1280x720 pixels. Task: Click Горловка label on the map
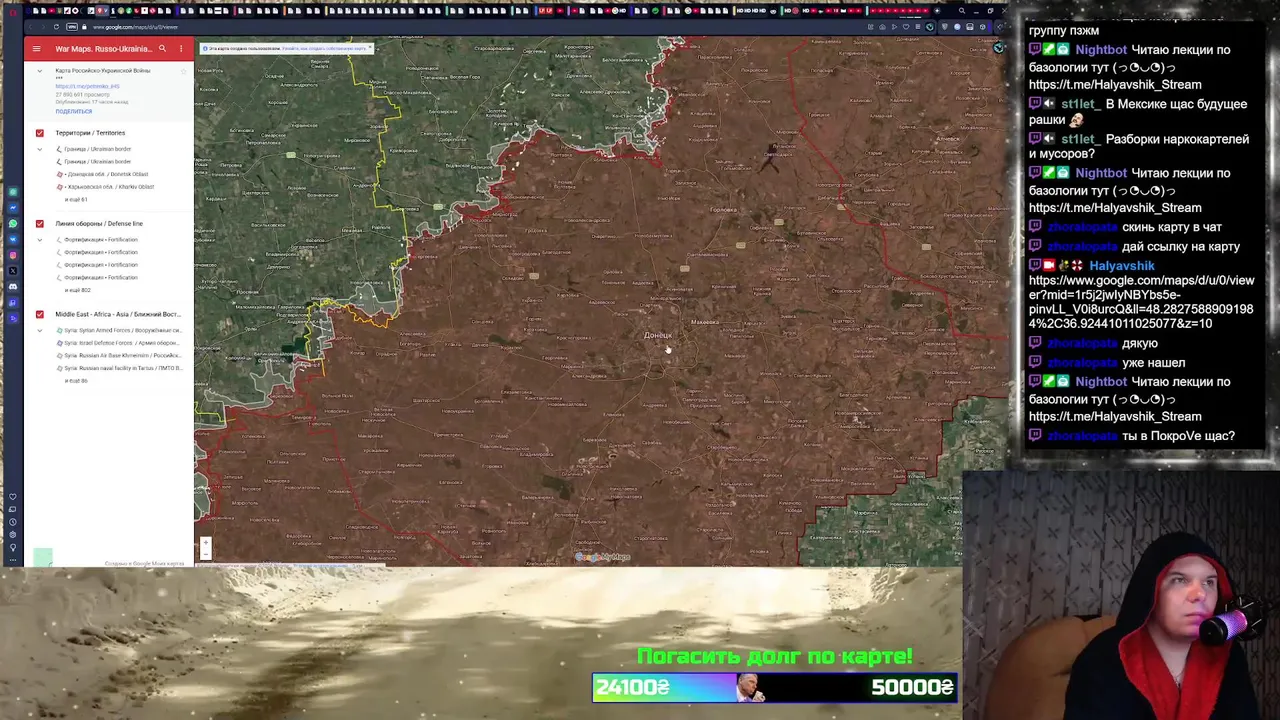723,209
